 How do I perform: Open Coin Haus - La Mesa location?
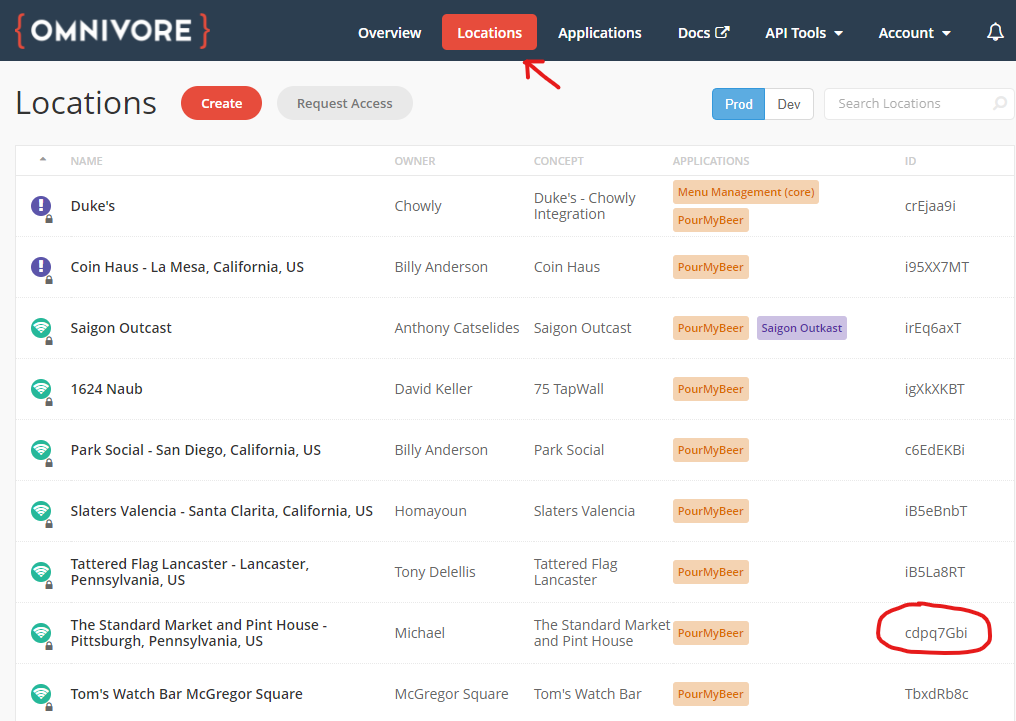point(187,267)
